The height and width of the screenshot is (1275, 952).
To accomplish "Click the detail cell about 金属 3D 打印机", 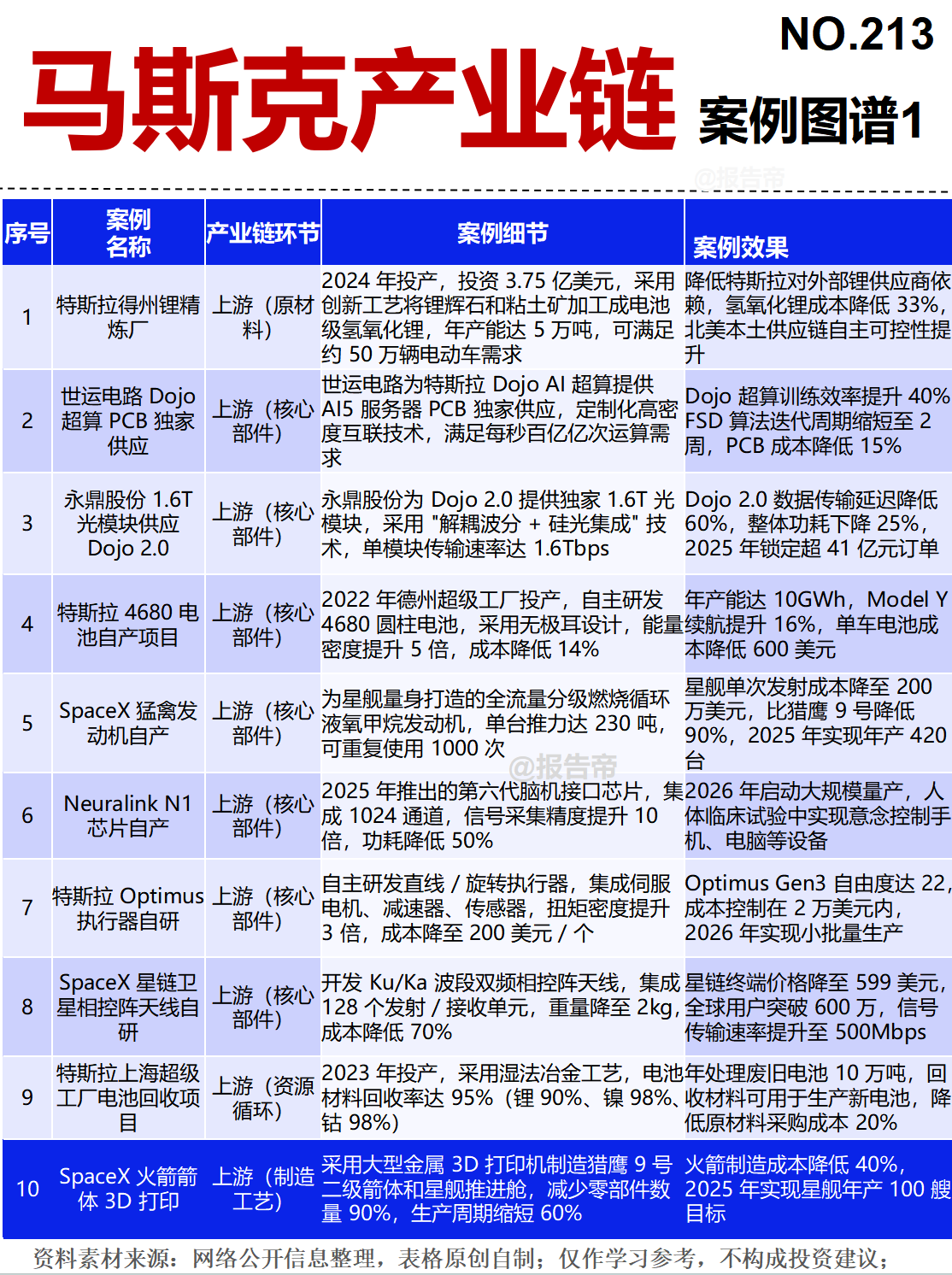I will [502, 1189].
